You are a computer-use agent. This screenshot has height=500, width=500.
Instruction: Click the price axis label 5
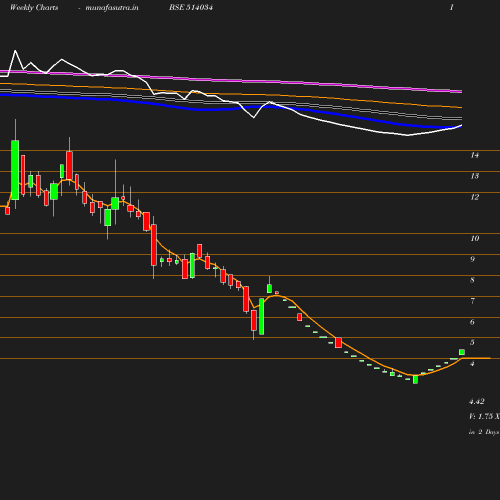[472, 342]
